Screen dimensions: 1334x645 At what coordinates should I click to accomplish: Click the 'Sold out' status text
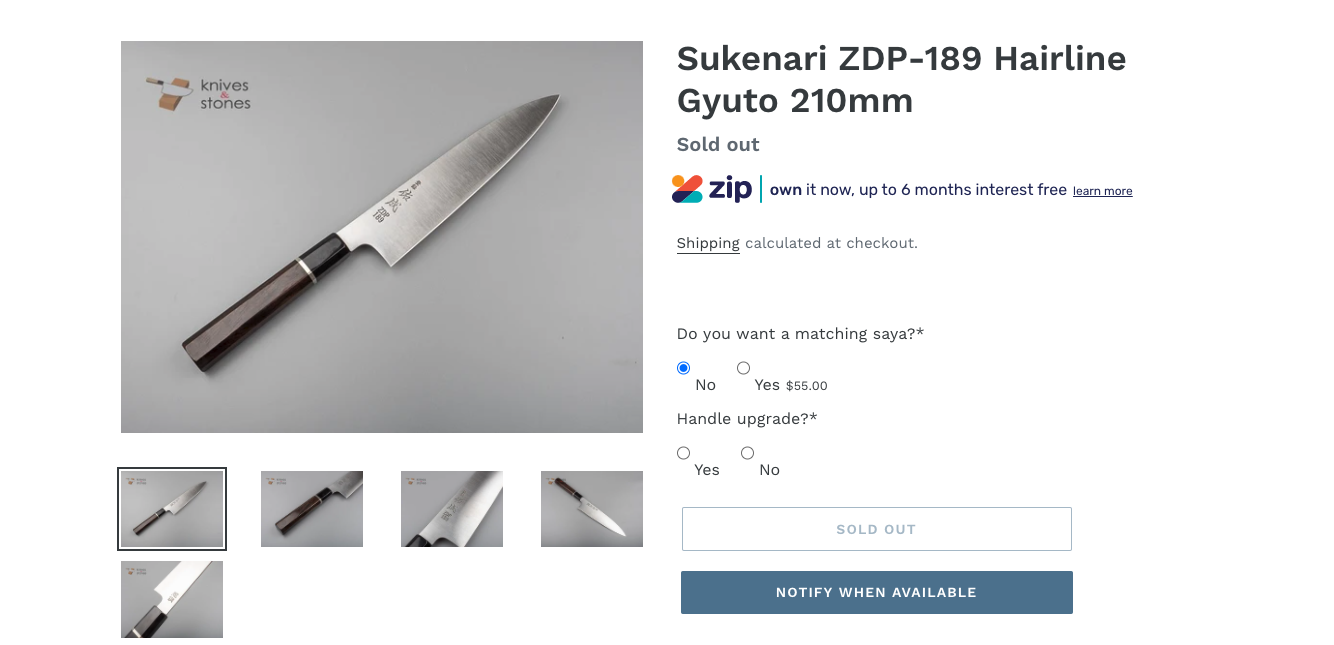click(717, 144)
